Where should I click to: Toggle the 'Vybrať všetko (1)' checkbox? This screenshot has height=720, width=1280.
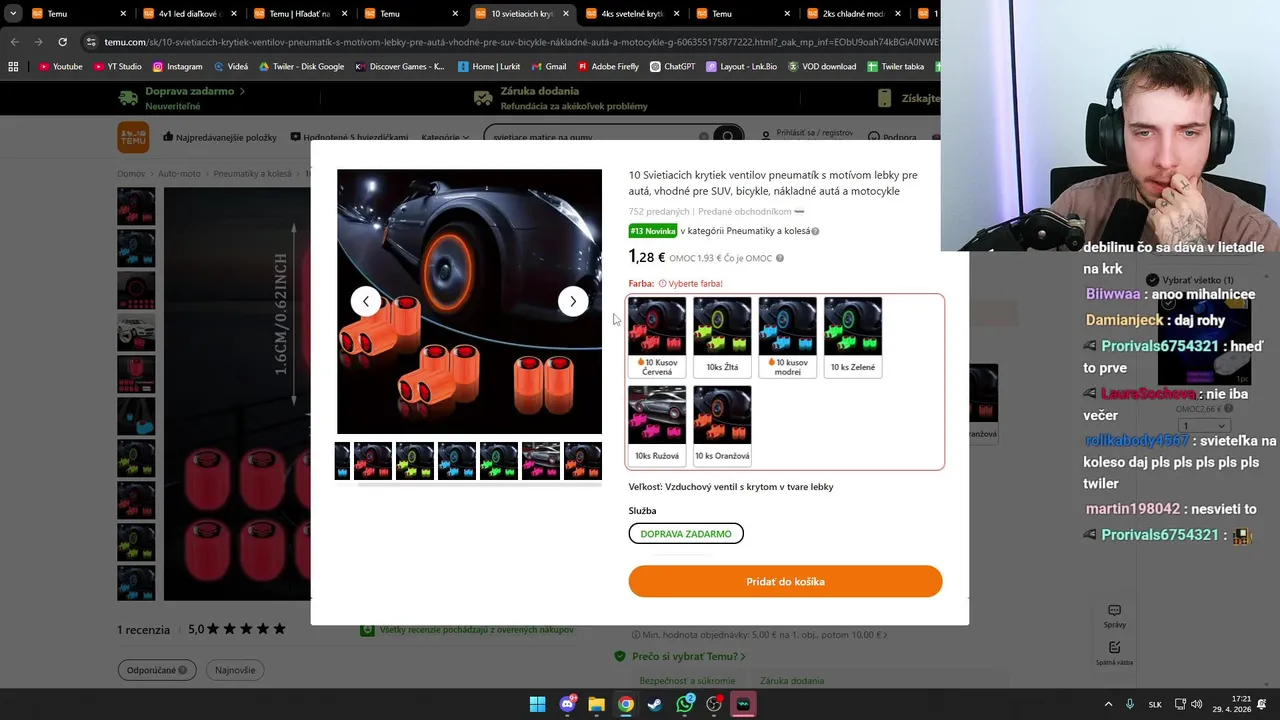click(1152, 280)
